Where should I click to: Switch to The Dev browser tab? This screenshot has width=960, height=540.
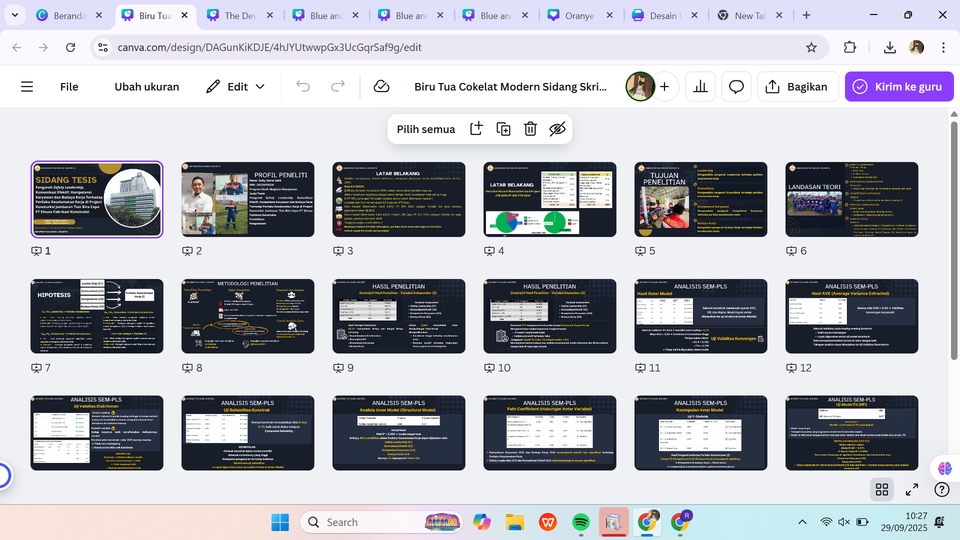240,15
